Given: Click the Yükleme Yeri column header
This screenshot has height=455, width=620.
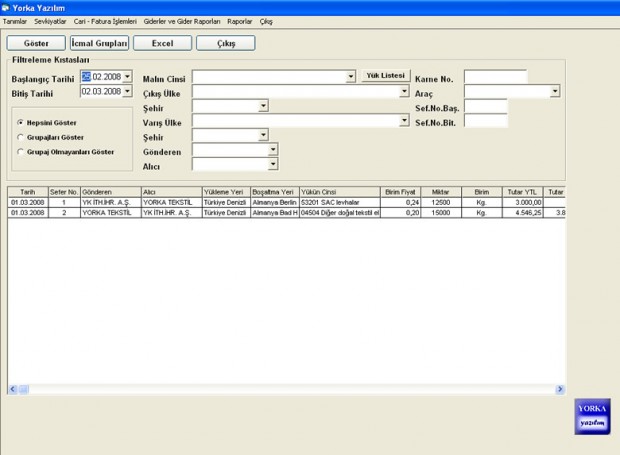Looking at the screenshot, I should click(226, 192).
